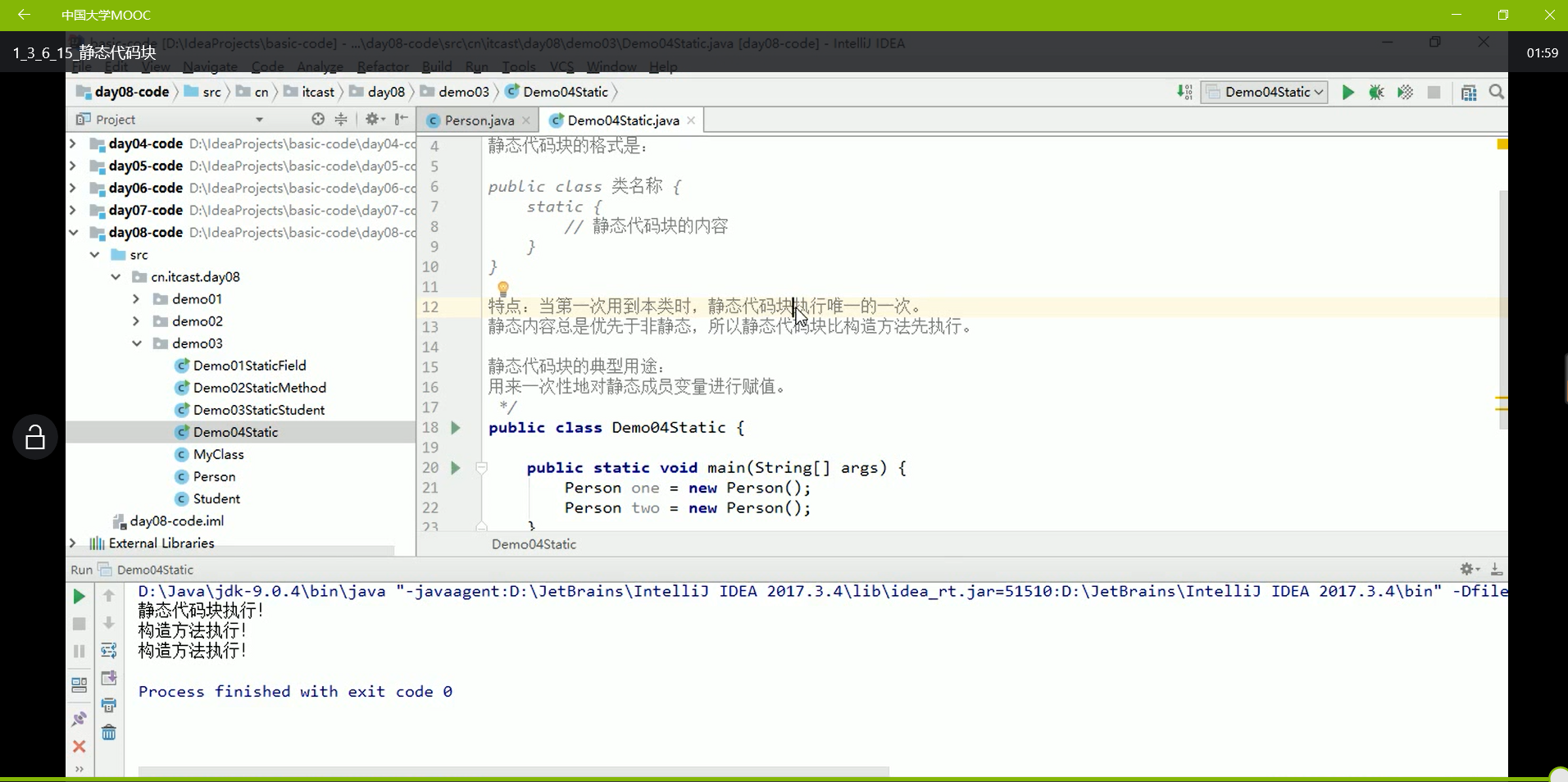Switch to the Person.java tab

pyautogui.click(x=479, y=120)
